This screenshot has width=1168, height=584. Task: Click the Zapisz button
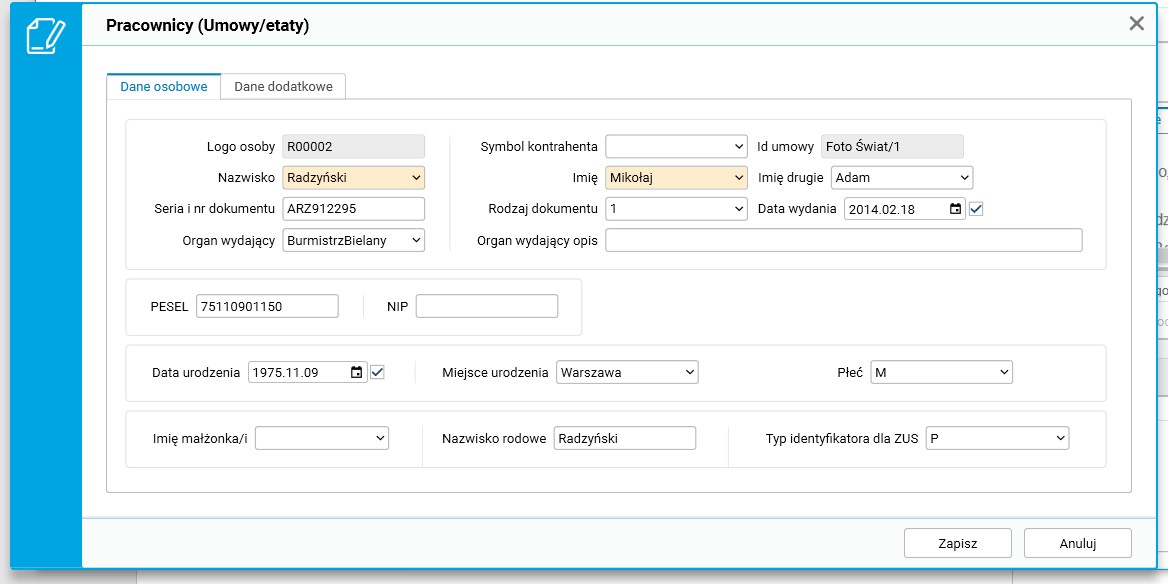point(957,544)
